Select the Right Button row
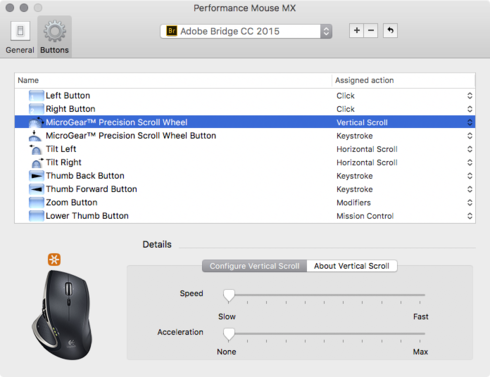 (245, 109)
